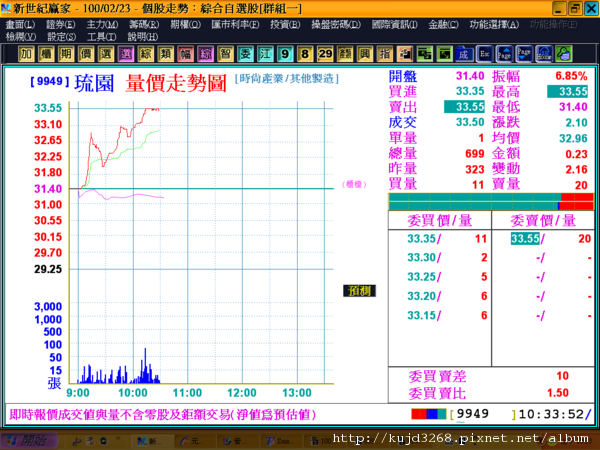Viewport: 600px width, 450px height.
Task: Click the cyan 9 toolbar icon
Action: (285, 54)
